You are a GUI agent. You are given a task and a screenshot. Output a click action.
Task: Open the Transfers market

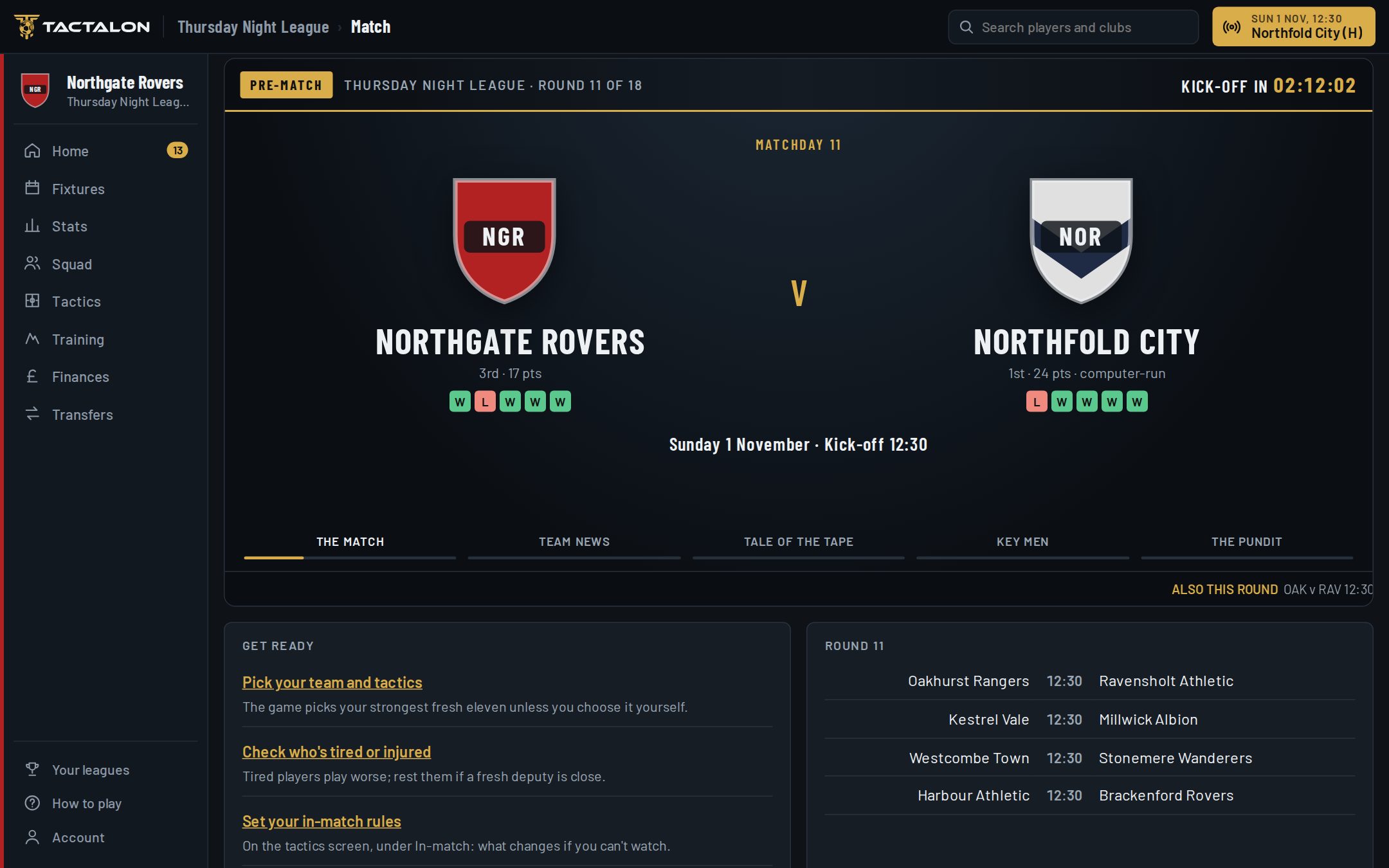pyautogui.click(x=105, y=414)
